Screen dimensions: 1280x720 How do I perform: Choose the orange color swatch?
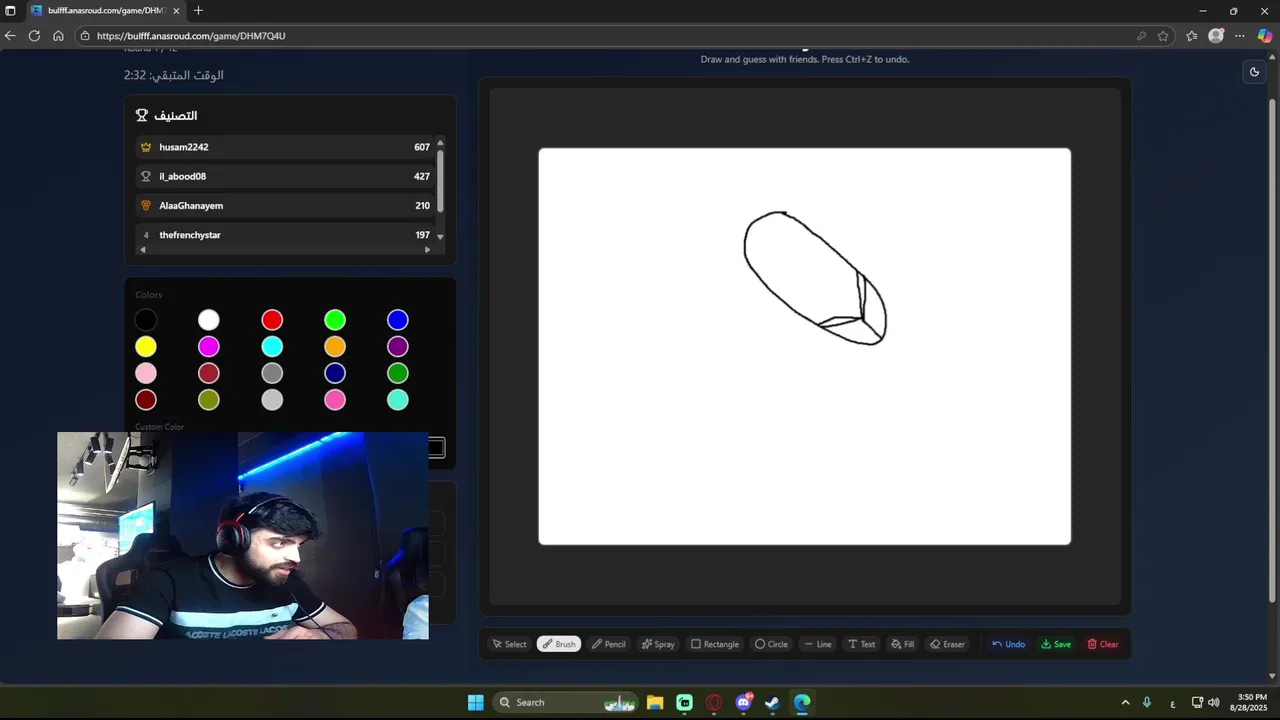click(x=335, y=347)
